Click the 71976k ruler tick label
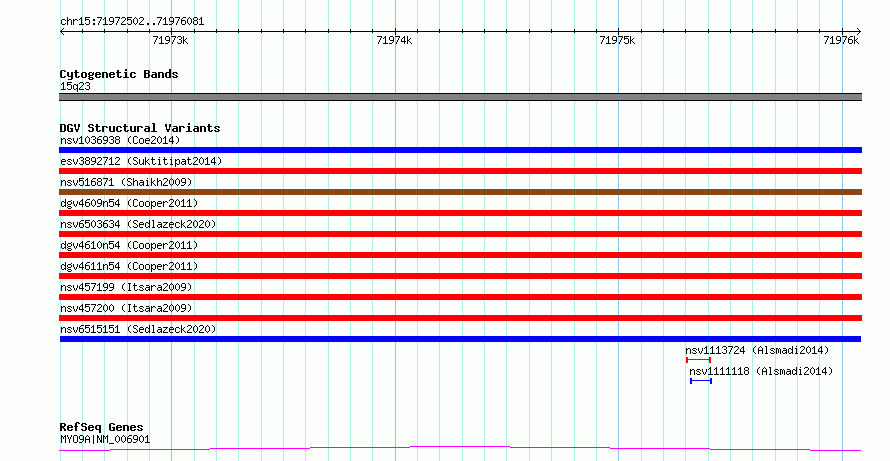The height and width of the screenshot is (461, 890). [841, 40]
